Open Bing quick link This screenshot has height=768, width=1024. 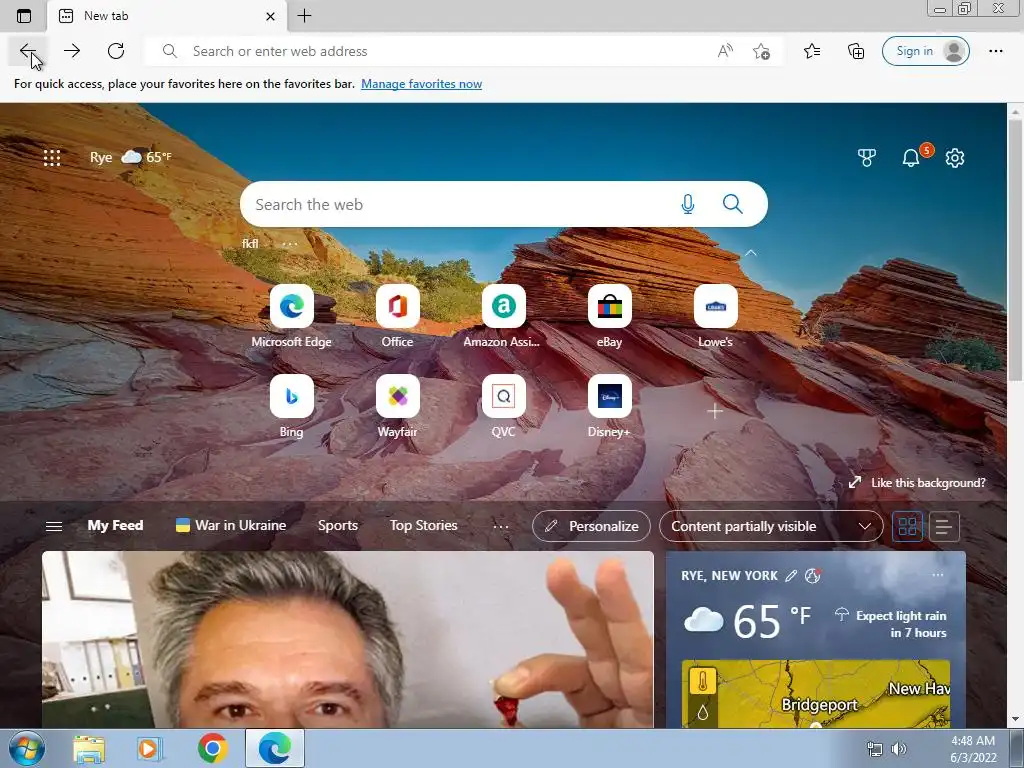tap(291, 407)
